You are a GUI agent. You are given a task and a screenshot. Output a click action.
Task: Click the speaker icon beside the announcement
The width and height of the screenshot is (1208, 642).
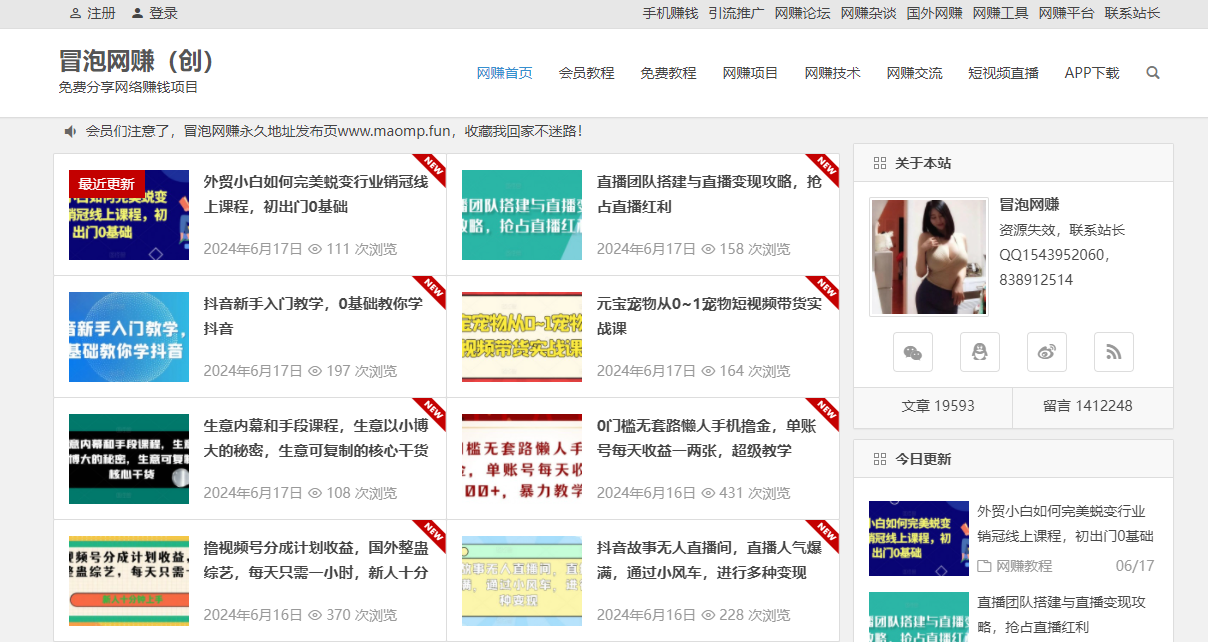click(x=69, y=131)
